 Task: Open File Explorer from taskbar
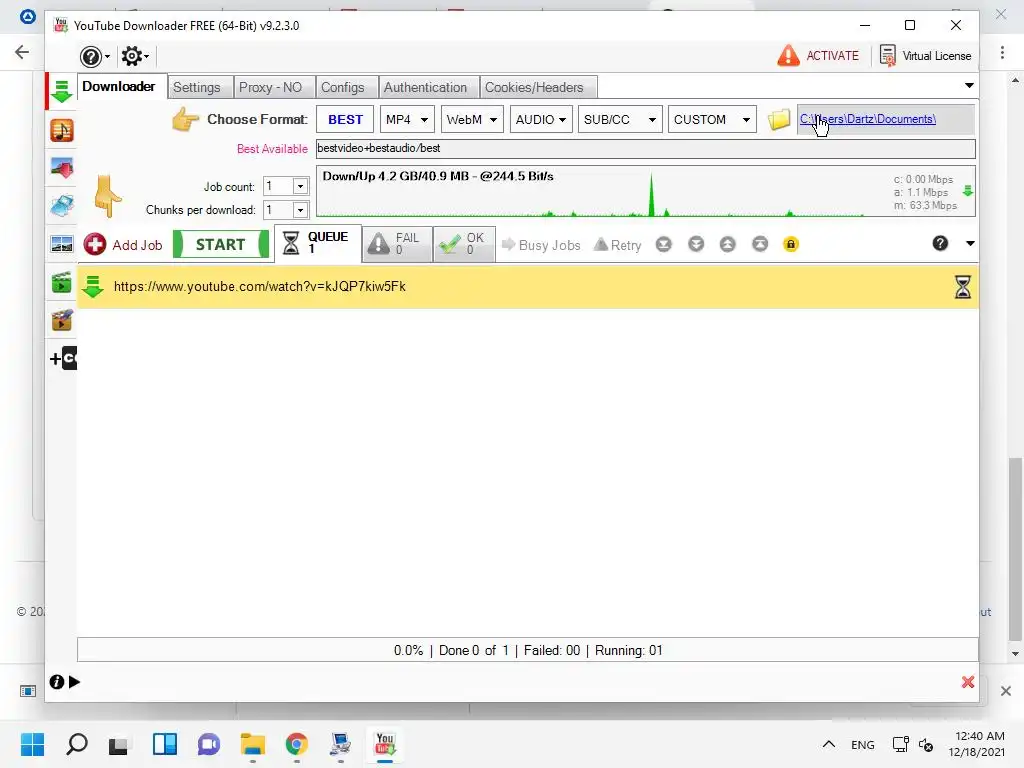253,744
